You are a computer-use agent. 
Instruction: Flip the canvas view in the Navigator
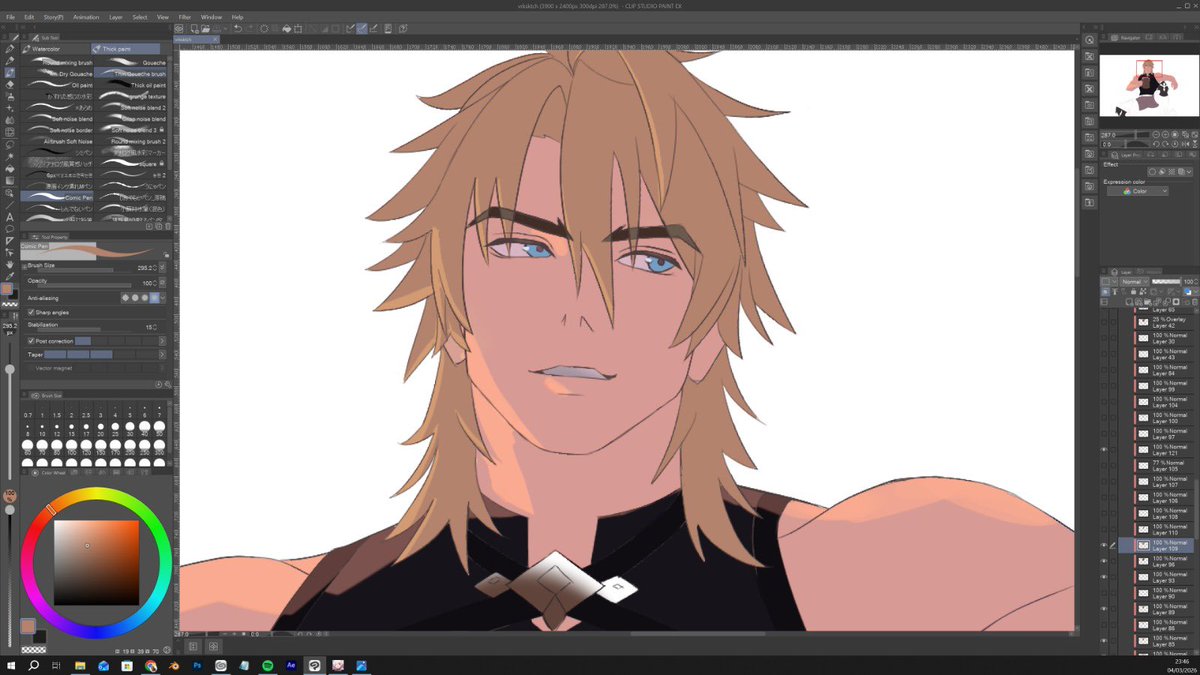[1186, 144]
